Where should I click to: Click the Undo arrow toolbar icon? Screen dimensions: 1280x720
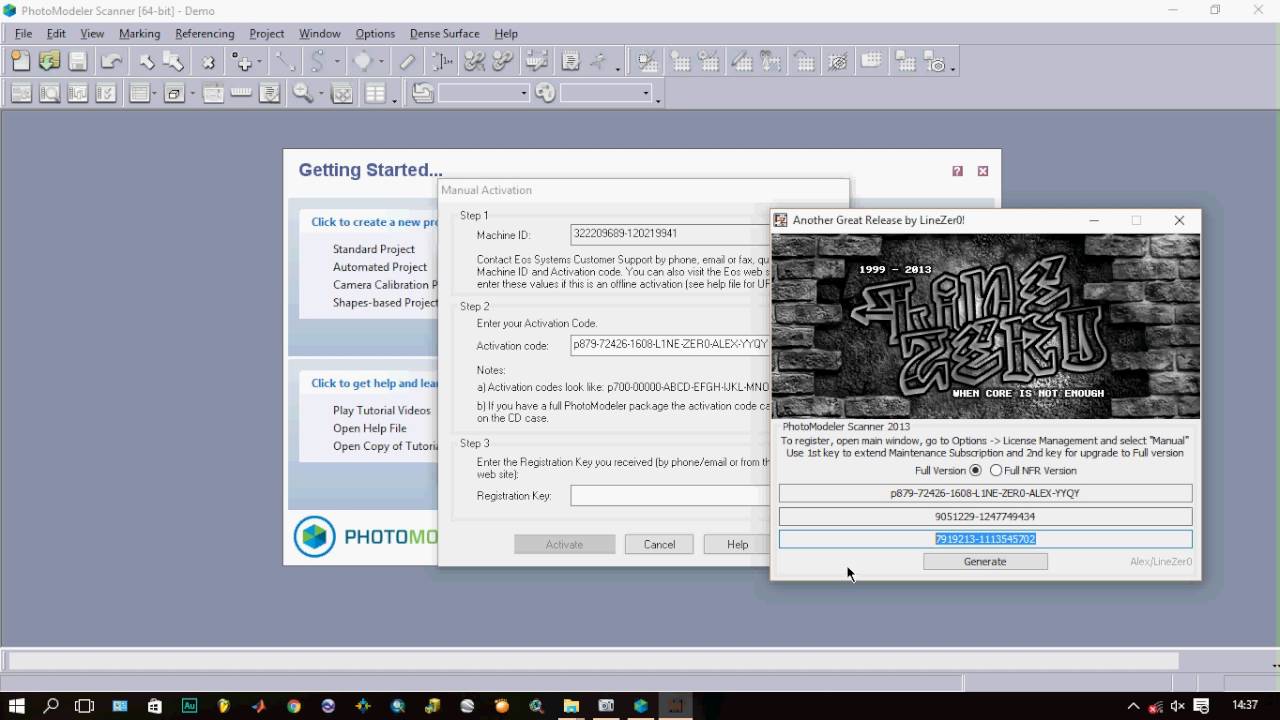click(111, 62)
